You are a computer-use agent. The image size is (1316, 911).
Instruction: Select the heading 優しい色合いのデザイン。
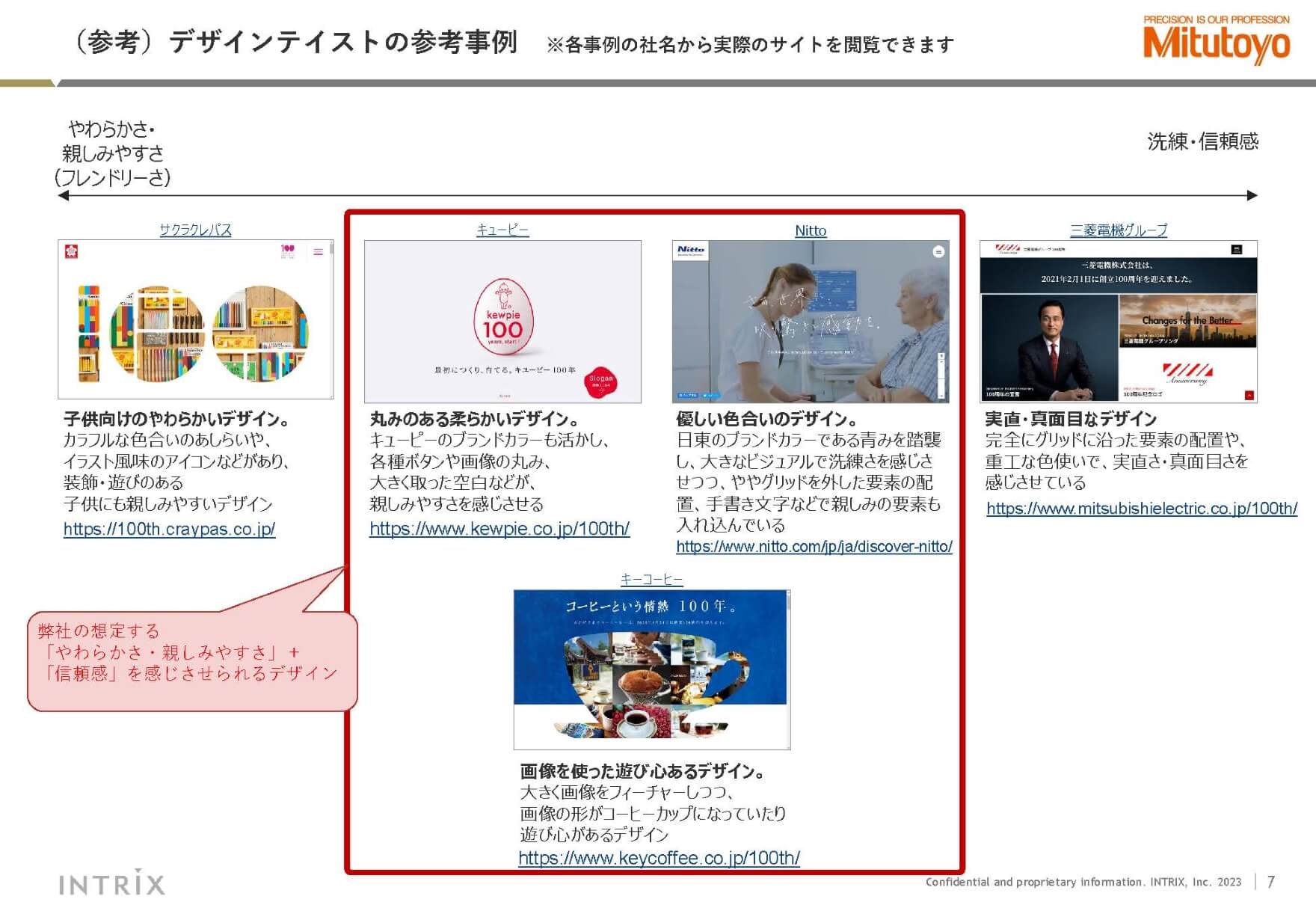click(x=766, y=419)
